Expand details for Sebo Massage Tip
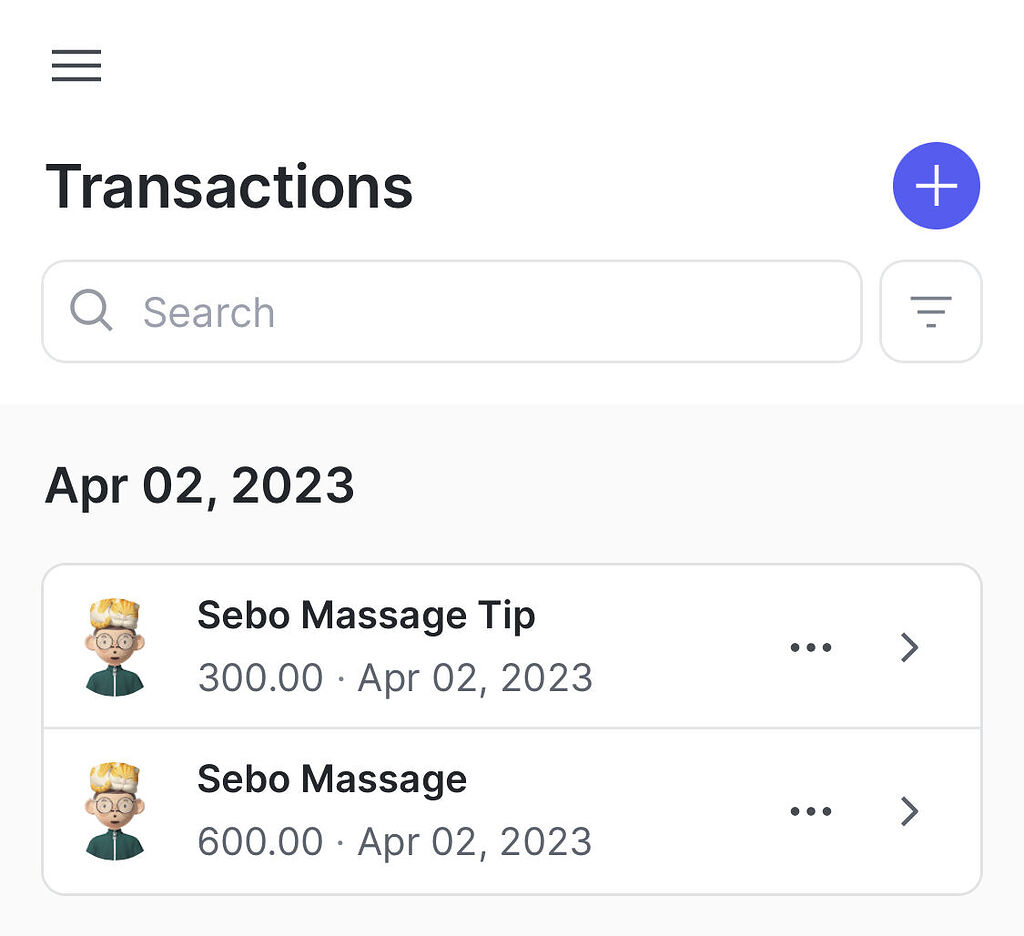Screen dimensions: 1024x936 click(x=909, y=648)
